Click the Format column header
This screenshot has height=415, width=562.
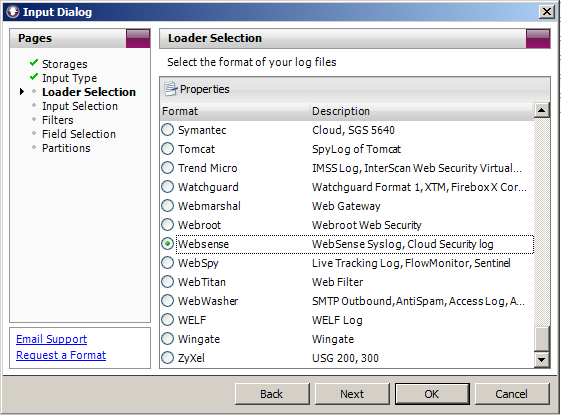point(235,111)
